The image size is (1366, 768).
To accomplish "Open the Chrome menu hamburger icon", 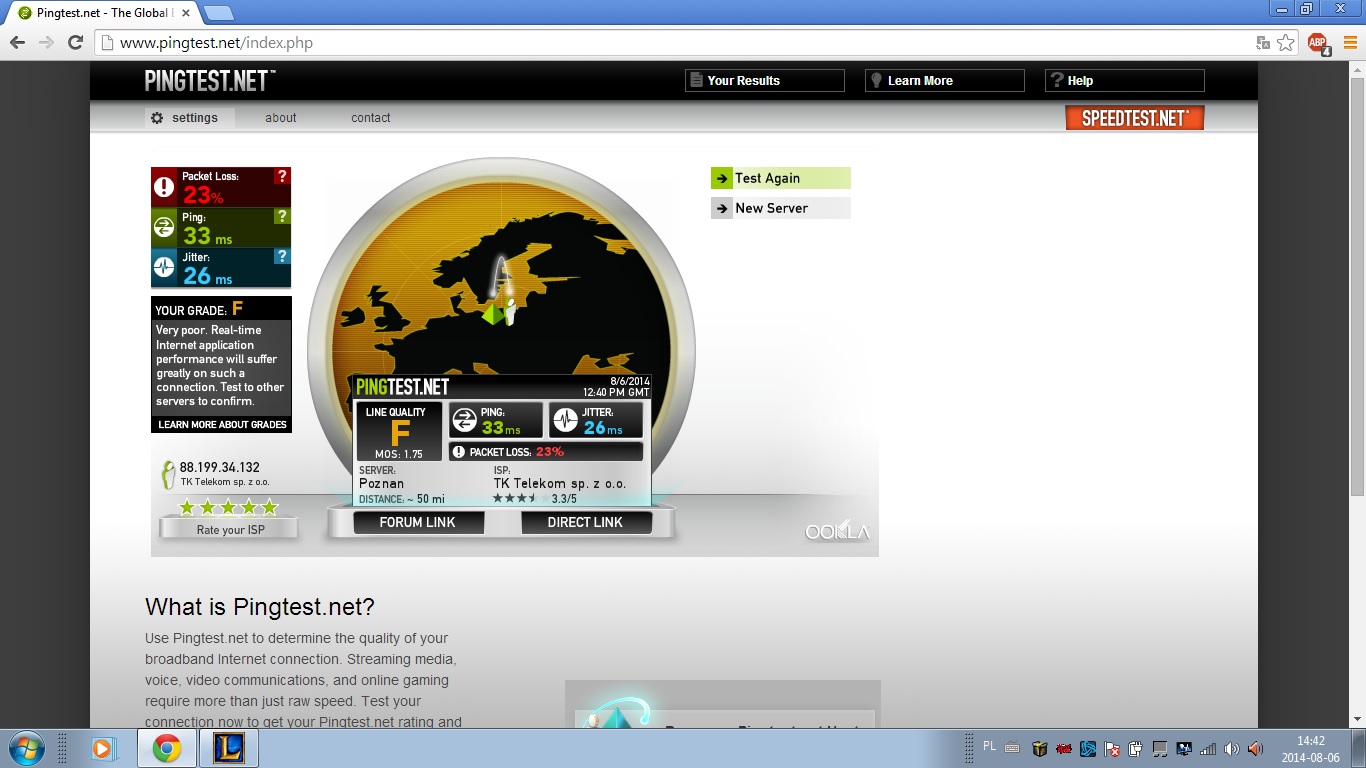I will click(1350, 43).
